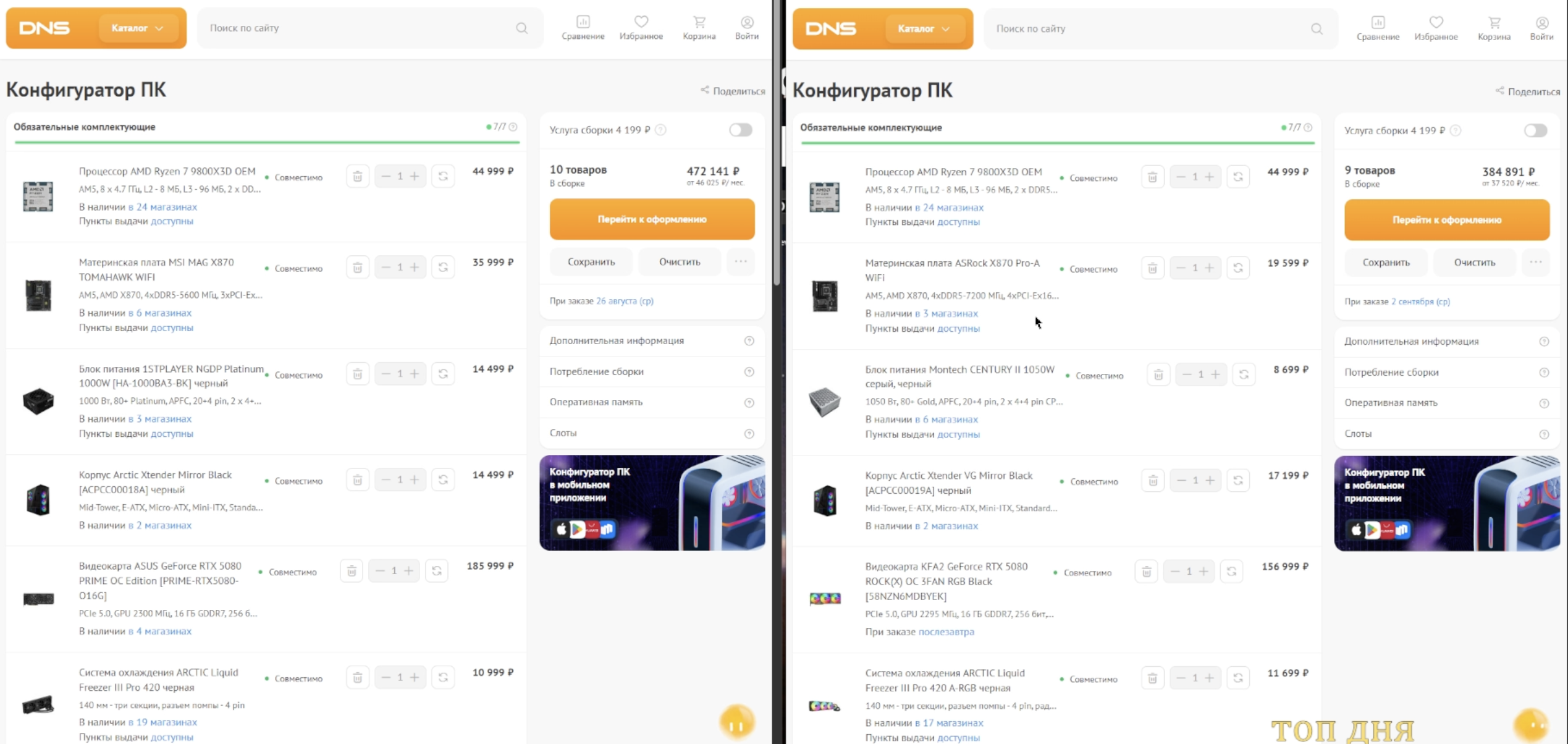Enable the Услуга сборки toggle in left window
This screenshot has width=1568, height=744.
[x=740, y=130]
